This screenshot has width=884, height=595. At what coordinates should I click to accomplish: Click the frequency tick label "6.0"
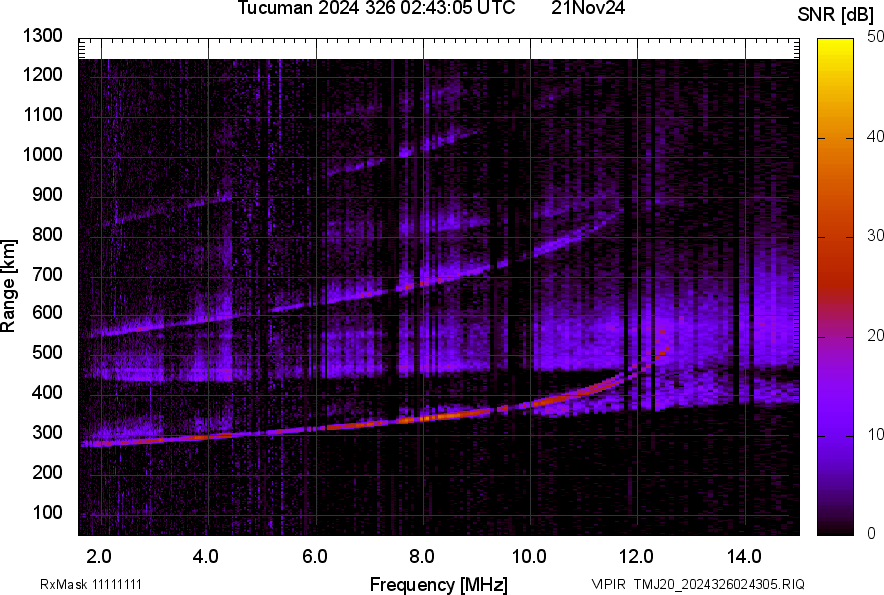315,557
